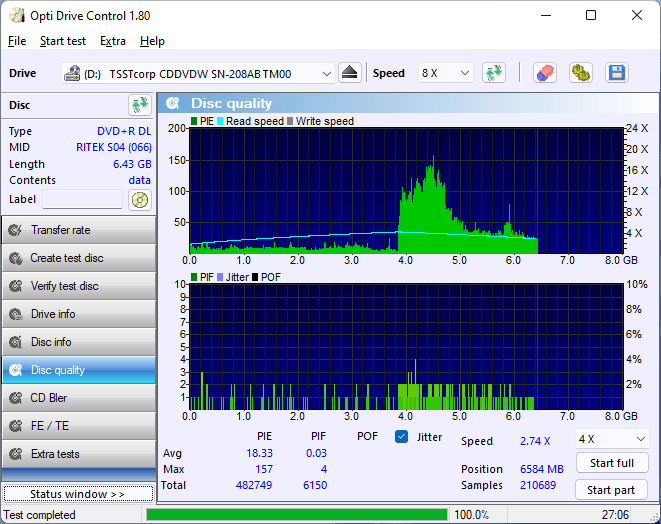Click the save floppy disk icon
This screenshot has width=661, height=524.
(x=616, y=73)
